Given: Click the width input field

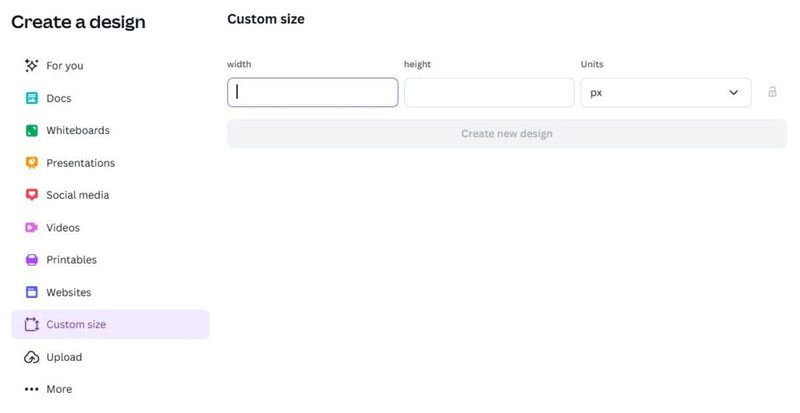Looking at the screenshot, I should [x=312, y=93].
